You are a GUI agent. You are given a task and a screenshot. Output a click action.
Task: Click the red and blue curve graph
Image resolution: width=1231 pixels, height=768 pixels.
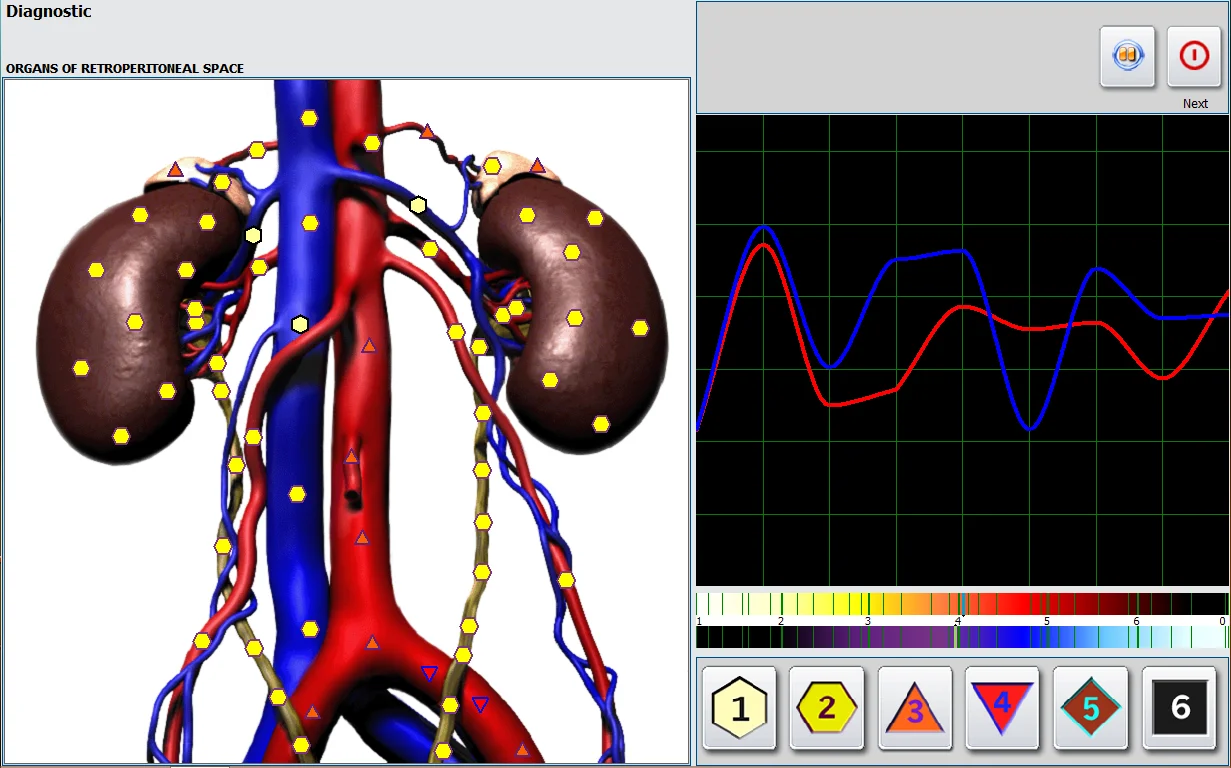(x=963, y=350)
